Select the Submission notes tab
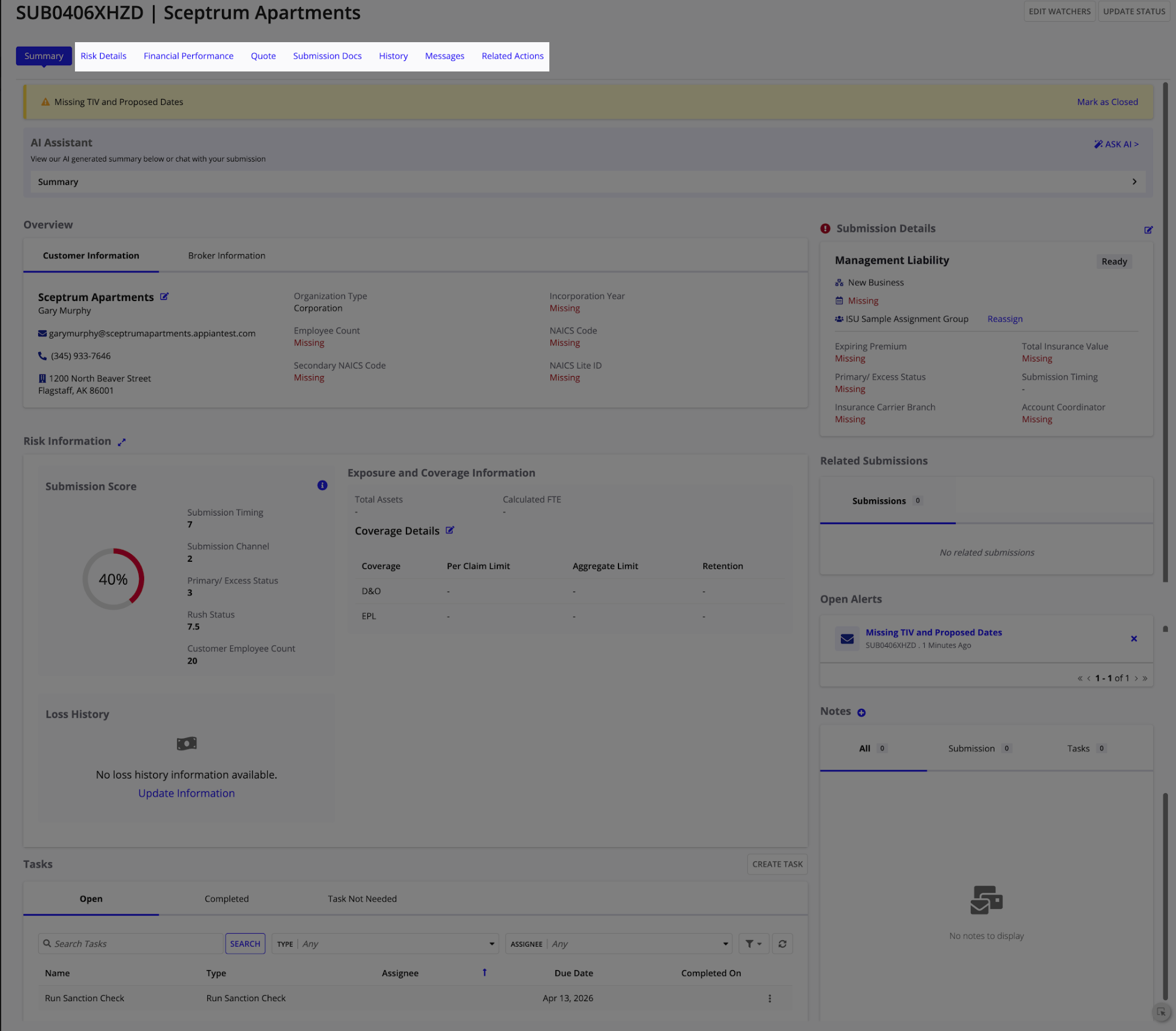 [980, 748]
